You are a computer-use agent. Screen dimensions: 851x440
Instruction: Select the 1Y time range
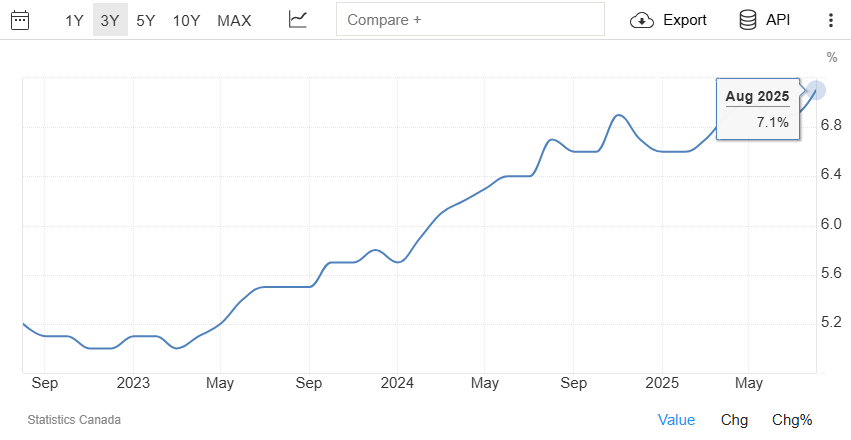click(x=75, y=20)
